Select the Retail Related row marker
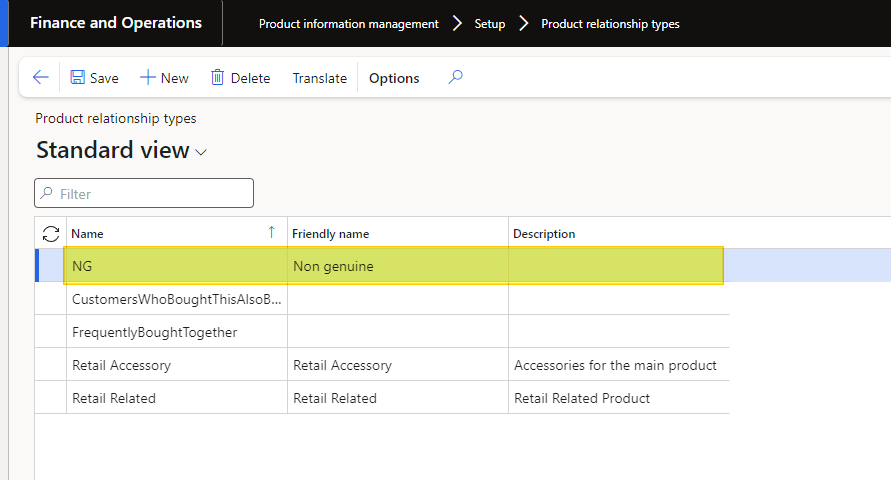This screenshot has height=480, width=891. tap(51, 398)
